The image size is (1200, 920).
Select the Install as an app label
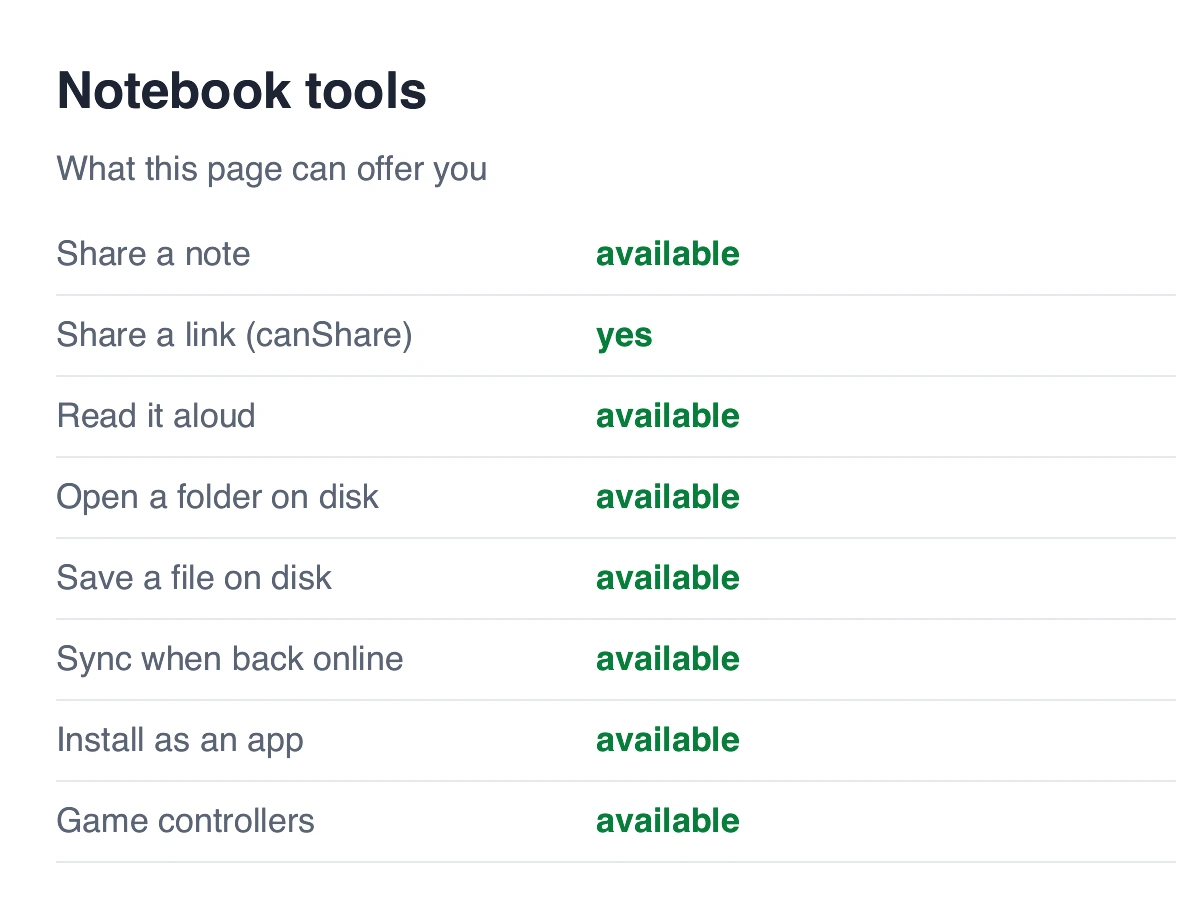pyautogui.click(x=180, y=741)
